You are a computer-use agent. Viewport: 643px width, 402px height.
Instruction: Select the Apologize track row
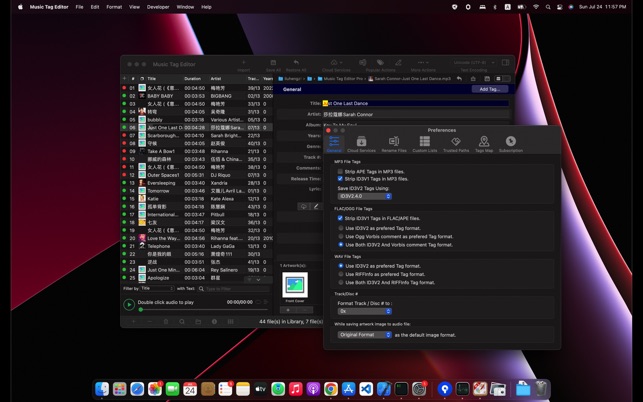[x=198, y=278]
